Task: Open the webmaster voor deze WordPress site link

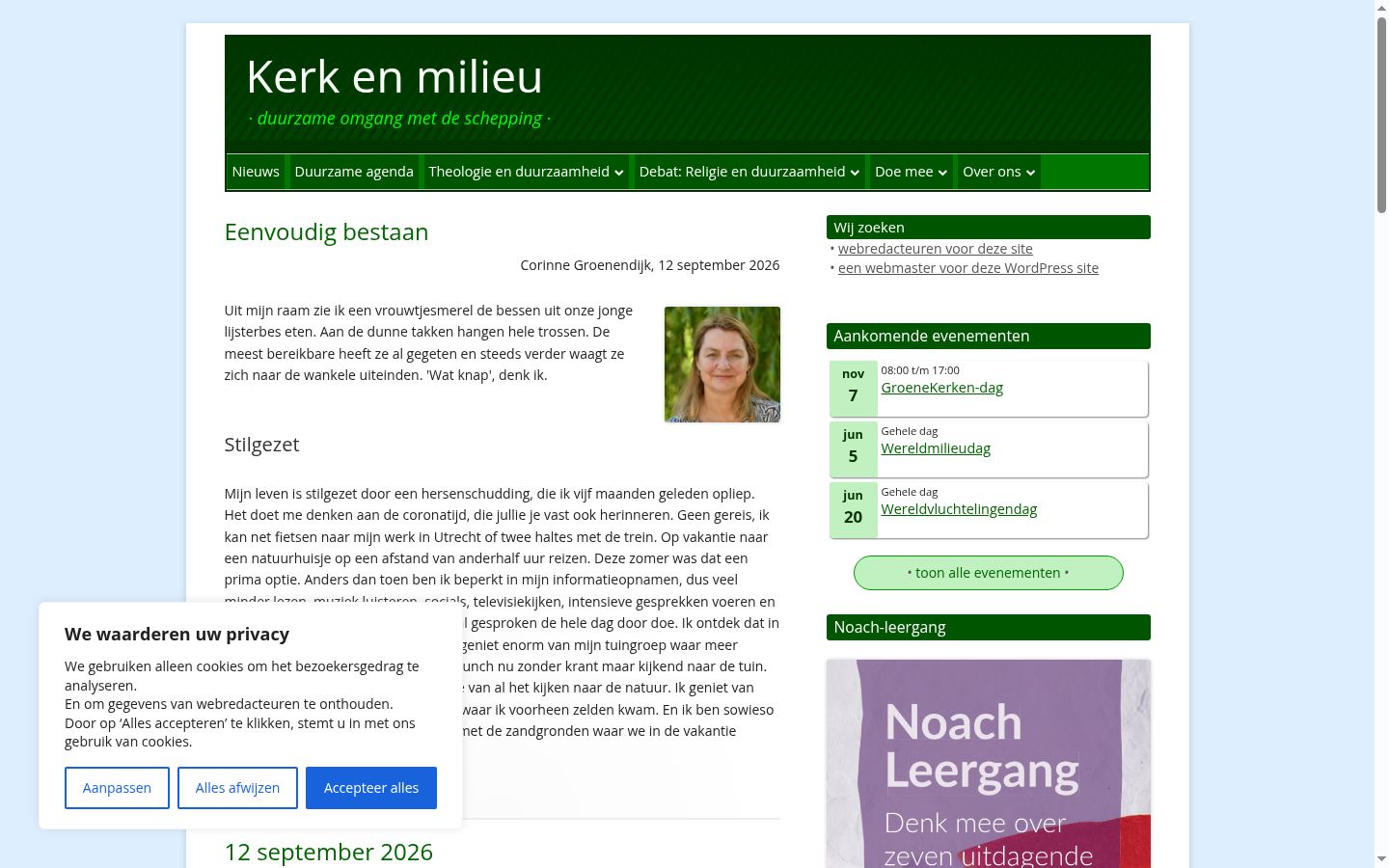Action: (968, 268)
